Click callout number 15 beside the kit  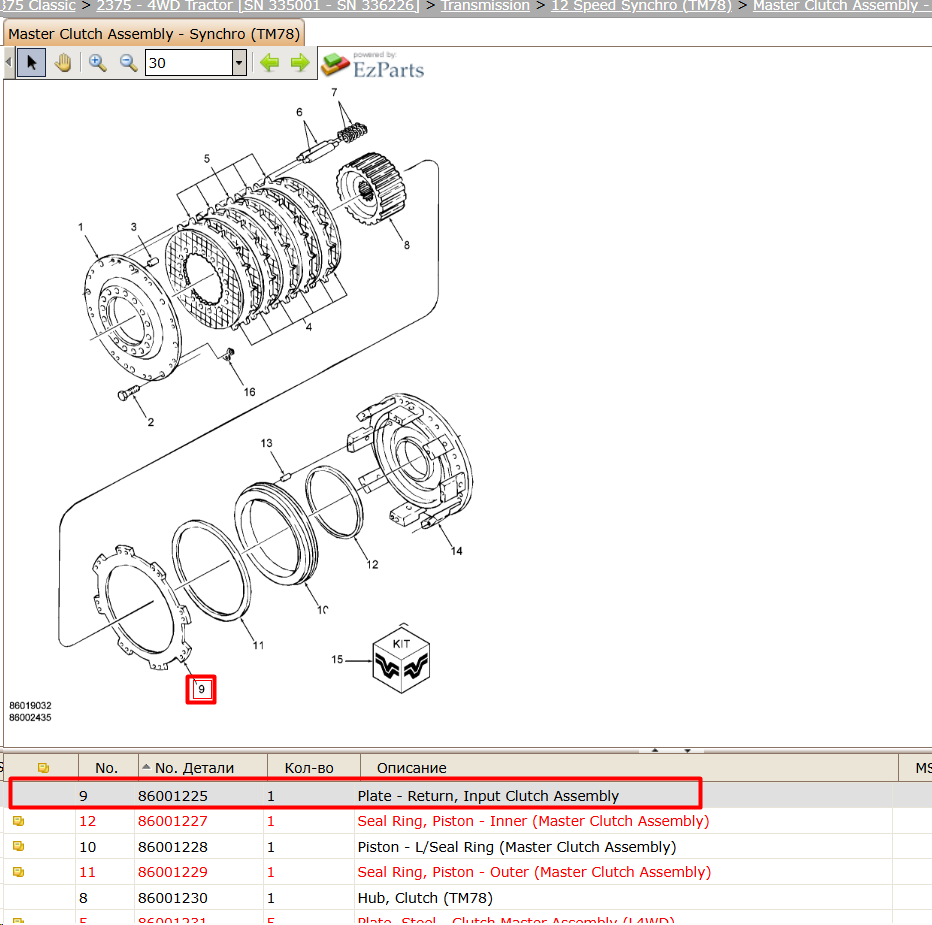pos(337,659)
